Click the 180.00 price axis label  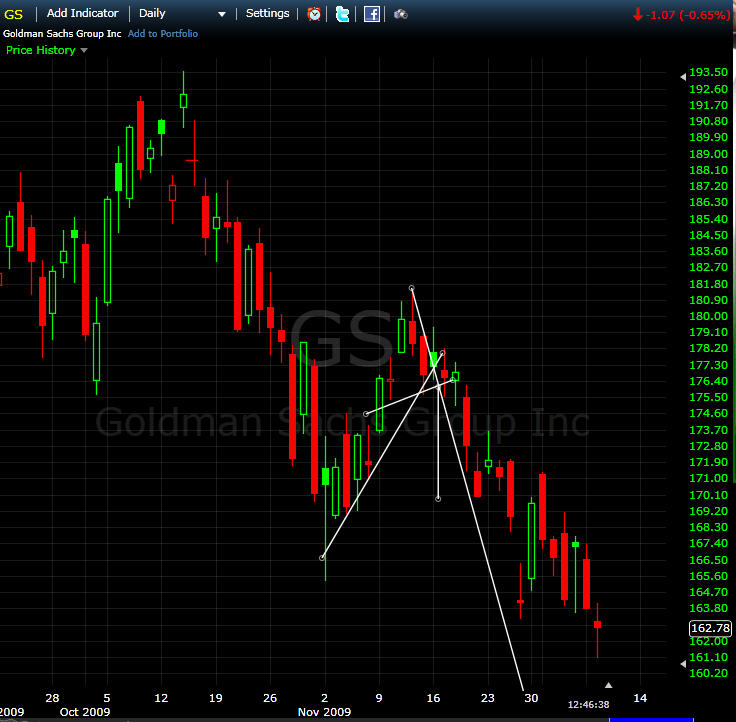[708, 316]
